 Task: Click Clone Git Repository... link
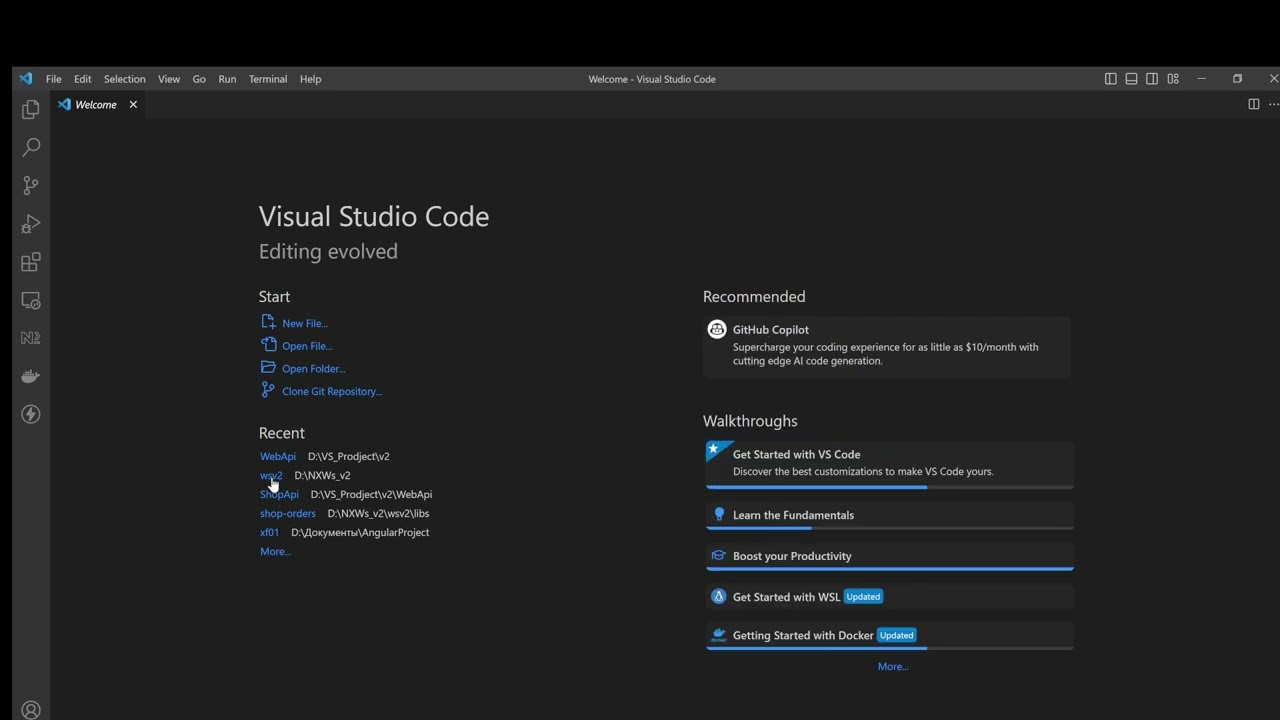coord(332,392)
